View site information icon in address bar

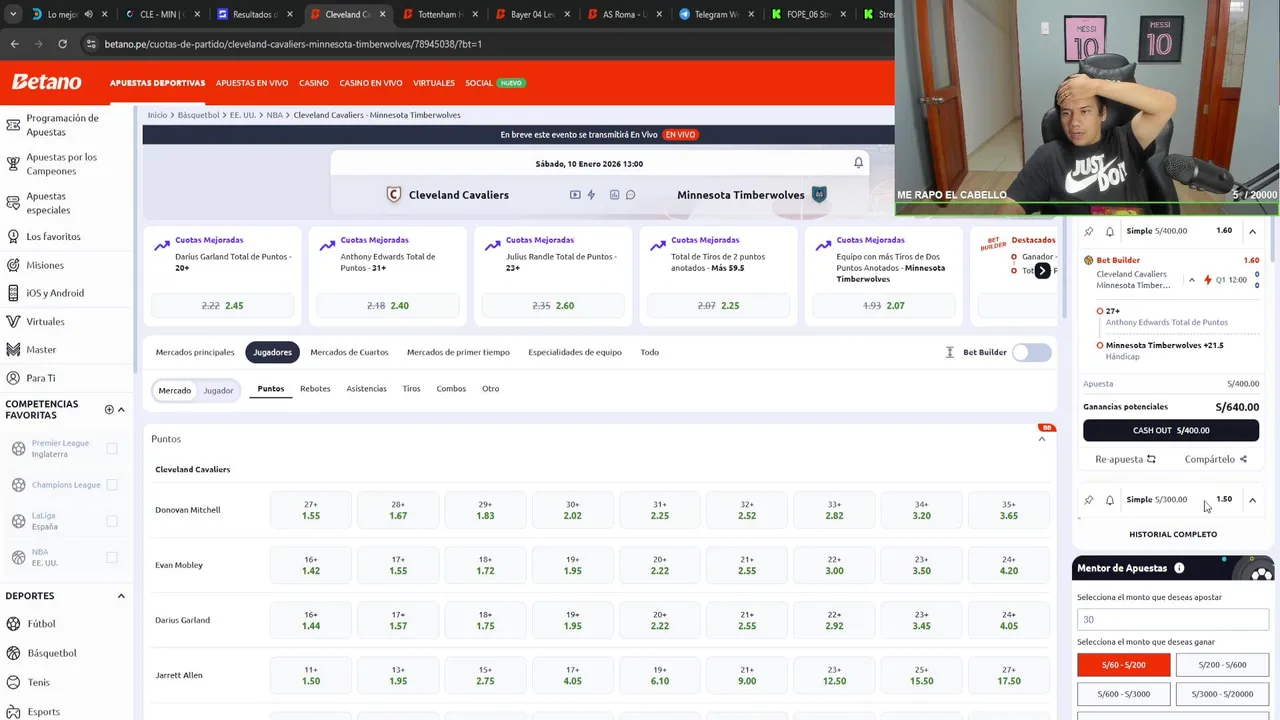(91, 44)
